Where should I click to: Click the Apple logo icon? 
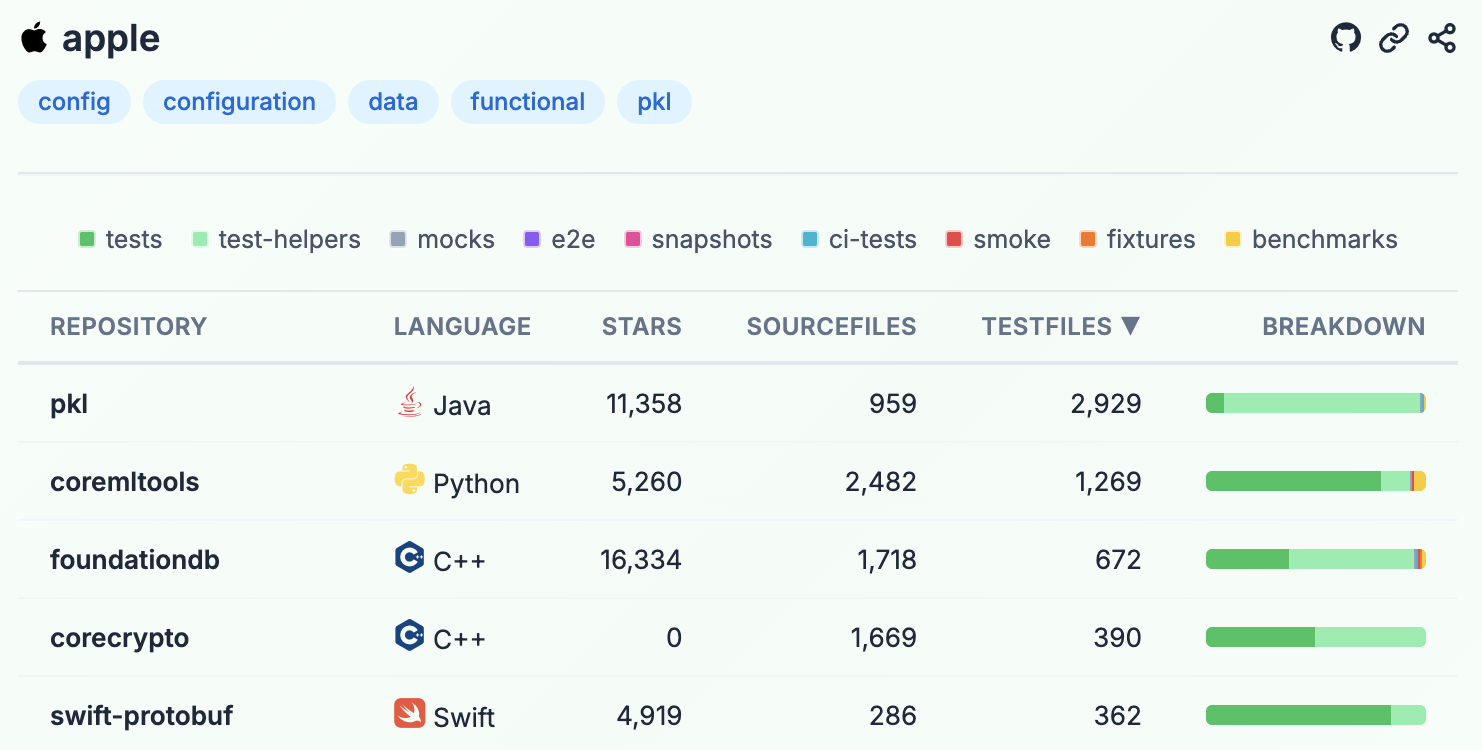34,38
